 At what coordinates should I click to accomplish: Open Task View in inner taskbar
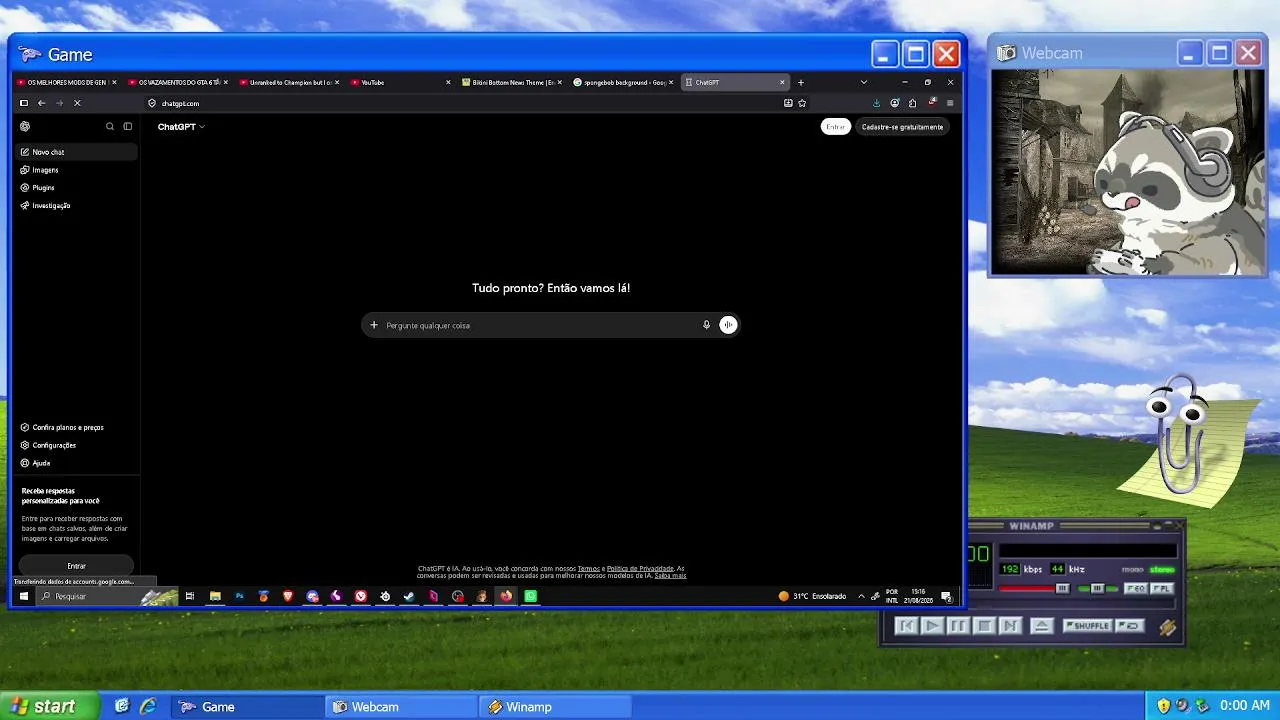(x=190, y=596)
